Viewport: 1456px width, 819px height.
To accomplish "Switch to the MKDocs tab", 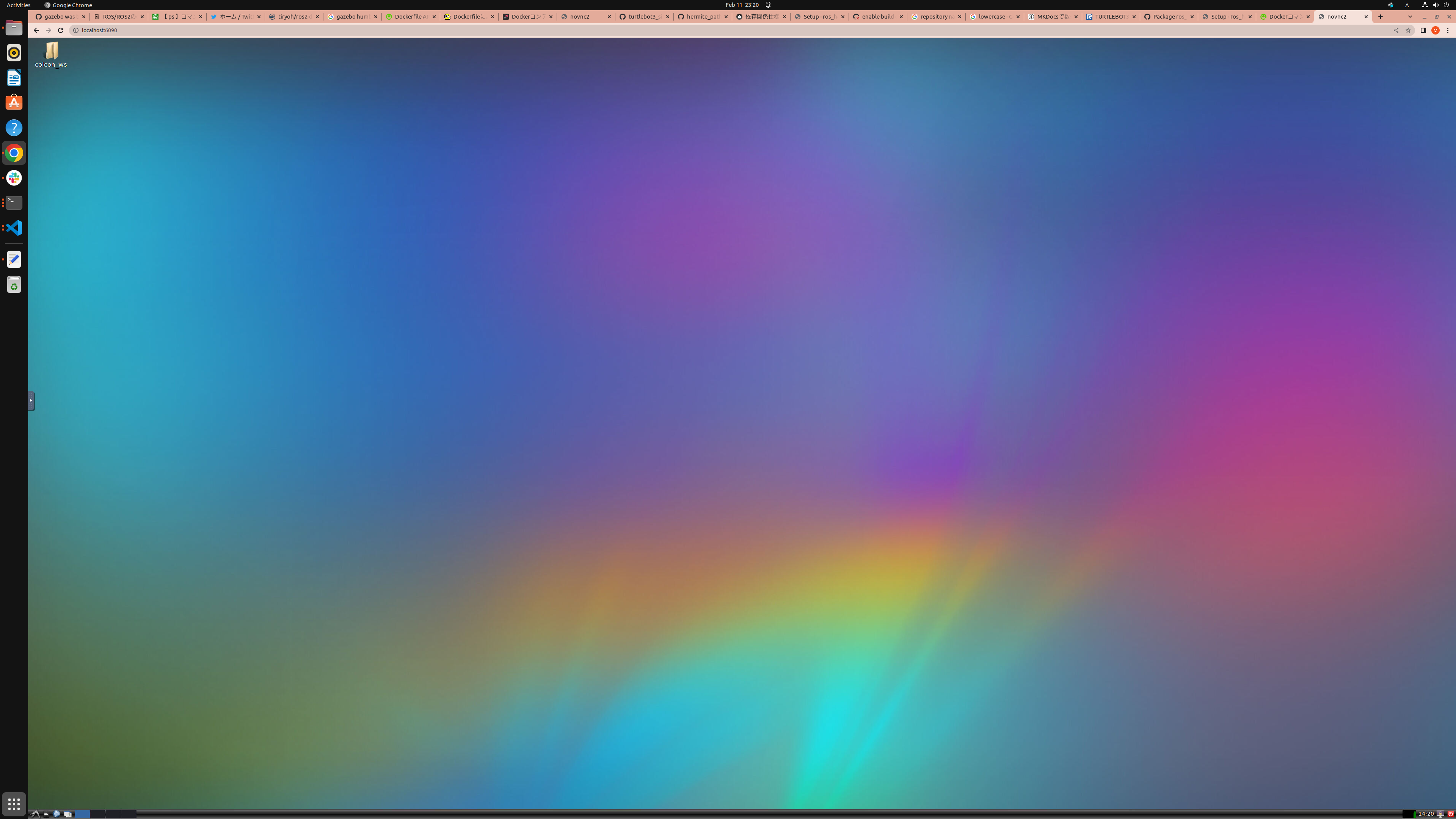I will click(x=1053, y=17).
